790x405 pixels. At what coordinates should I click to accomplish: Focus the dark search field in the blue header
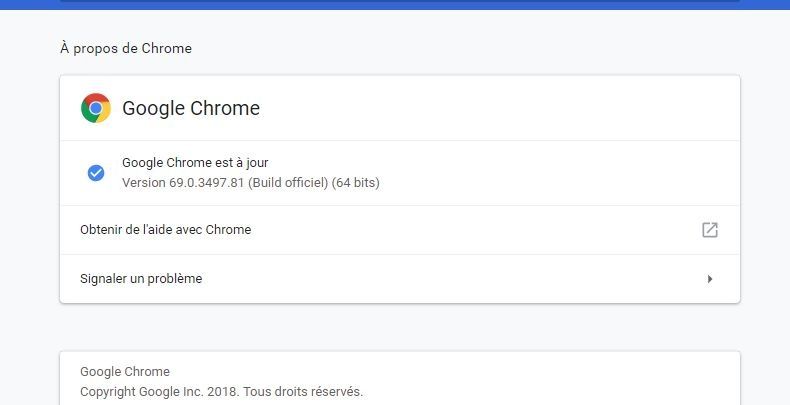tap(400, 1)
